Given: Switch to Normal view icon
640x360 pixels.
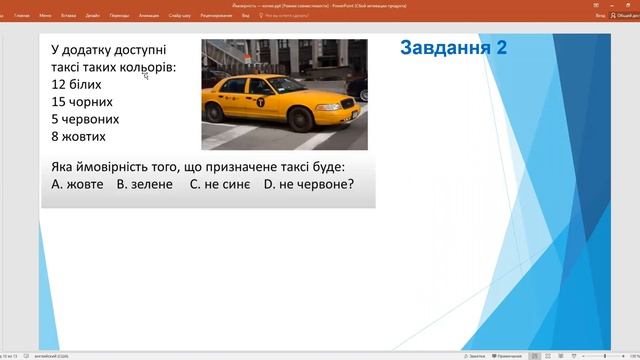Looking at the screenshot, I should (535, 356).
